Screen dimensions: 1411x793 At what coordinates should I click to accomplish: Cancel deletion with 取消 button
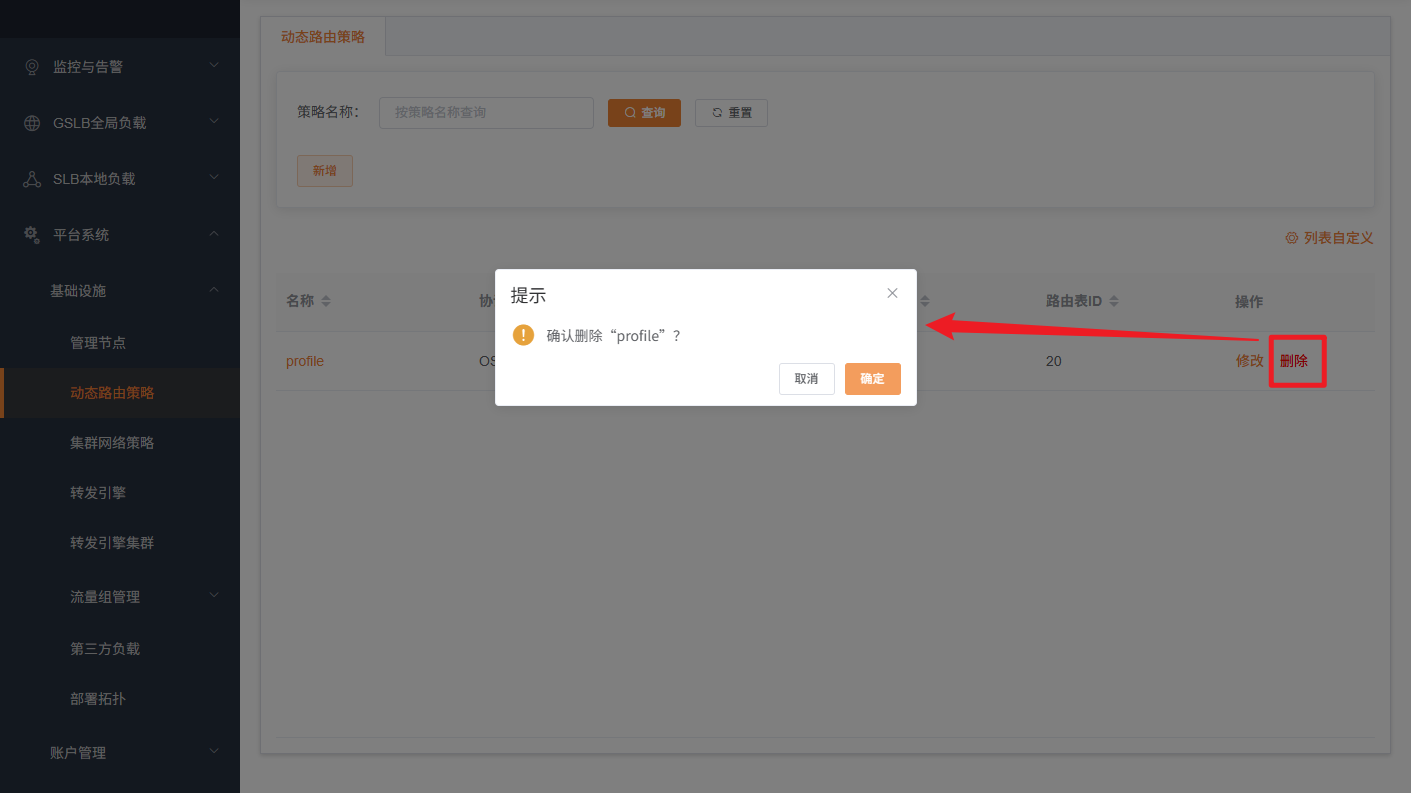(806, 379)
